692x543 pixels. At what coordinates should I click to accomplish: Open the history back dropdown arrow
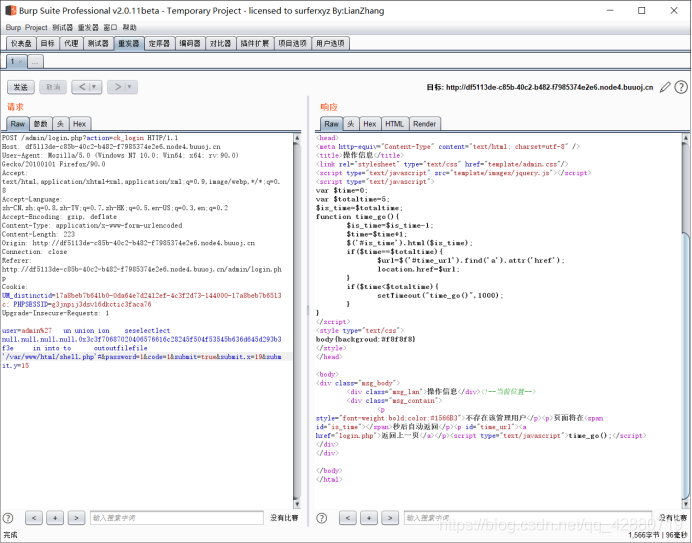[x=94, y=87]
